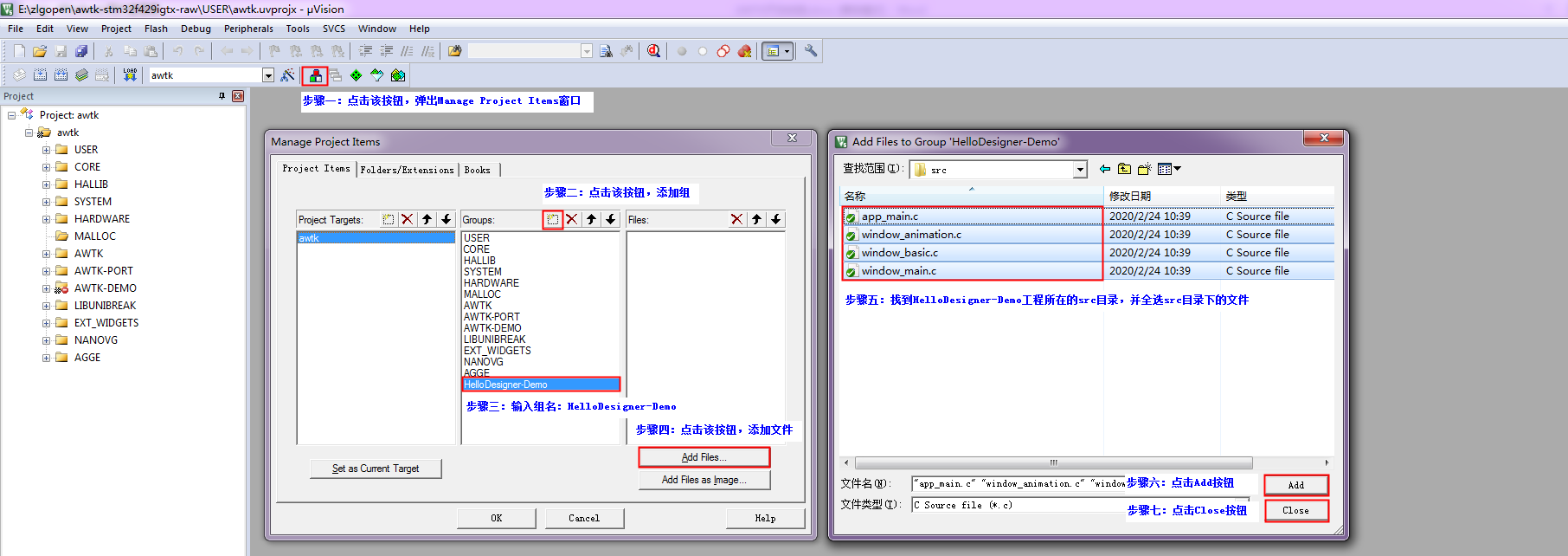Screen dimensions: 1568x556
Task: Switch to the Books tab
Action: (x=478, y=170)
